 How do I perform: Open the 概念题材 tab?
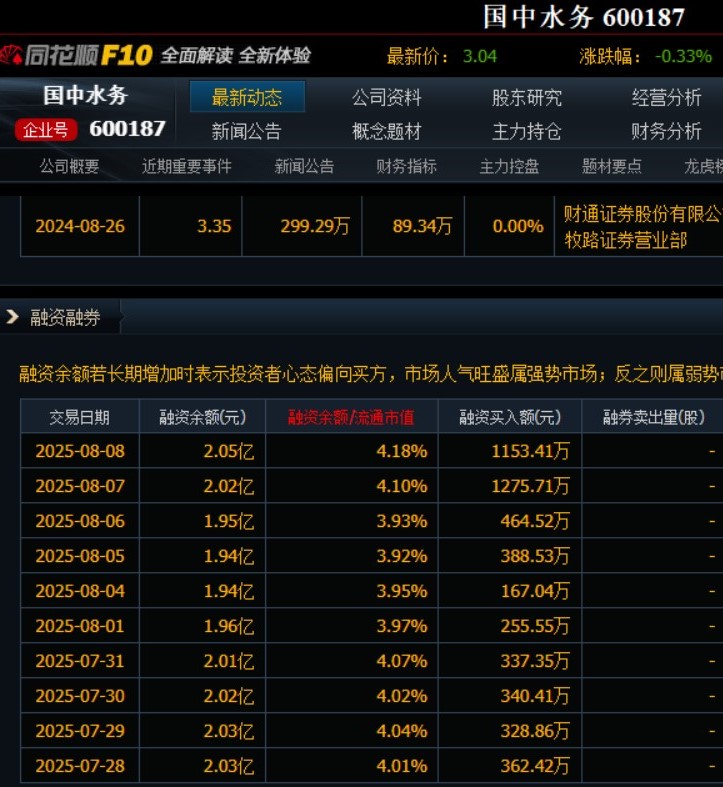pos(387,132)
